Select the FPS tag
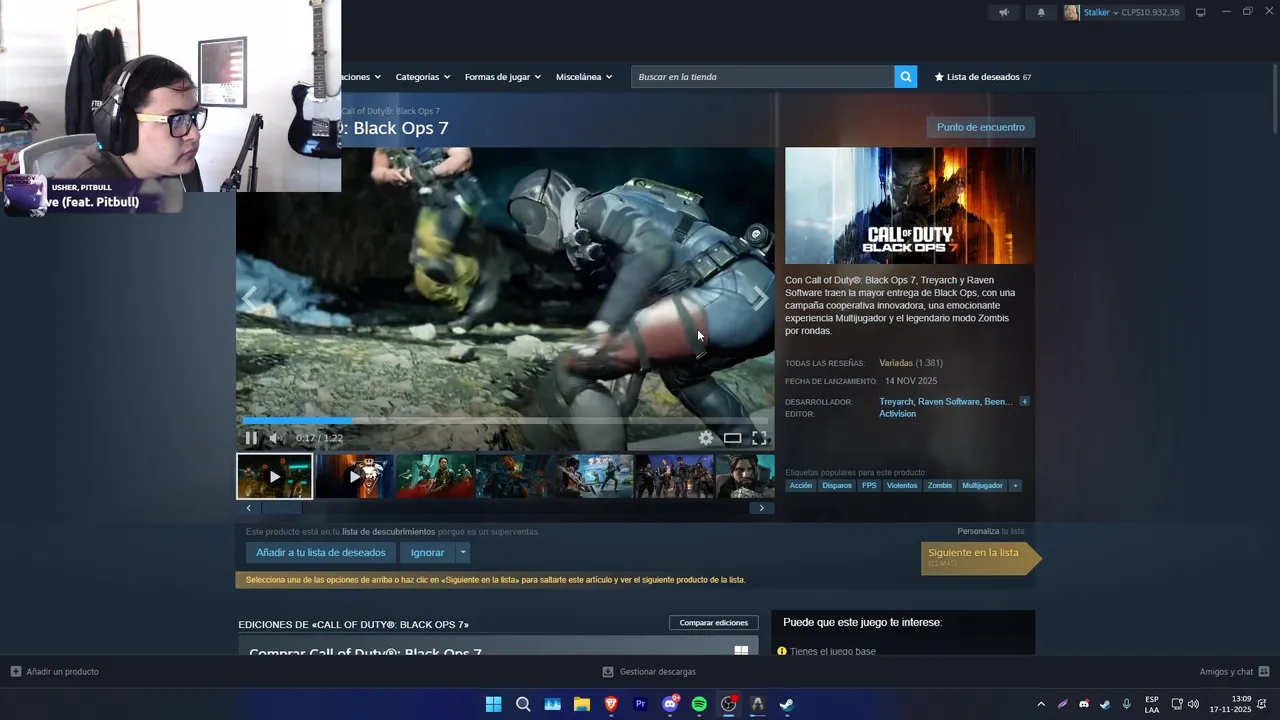 [x=869, y=486]
